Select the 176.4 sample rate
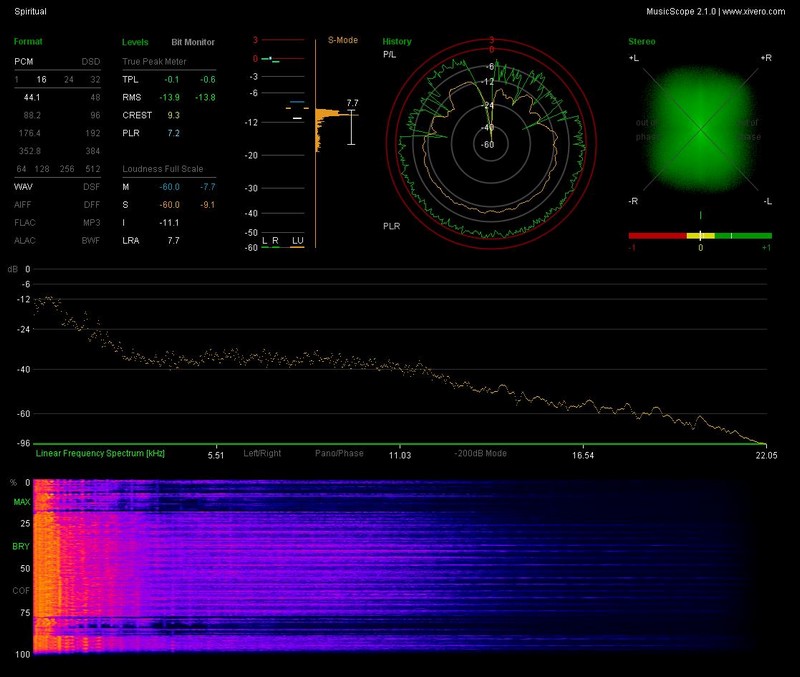800x677 pixels. [x=30, y=133]
